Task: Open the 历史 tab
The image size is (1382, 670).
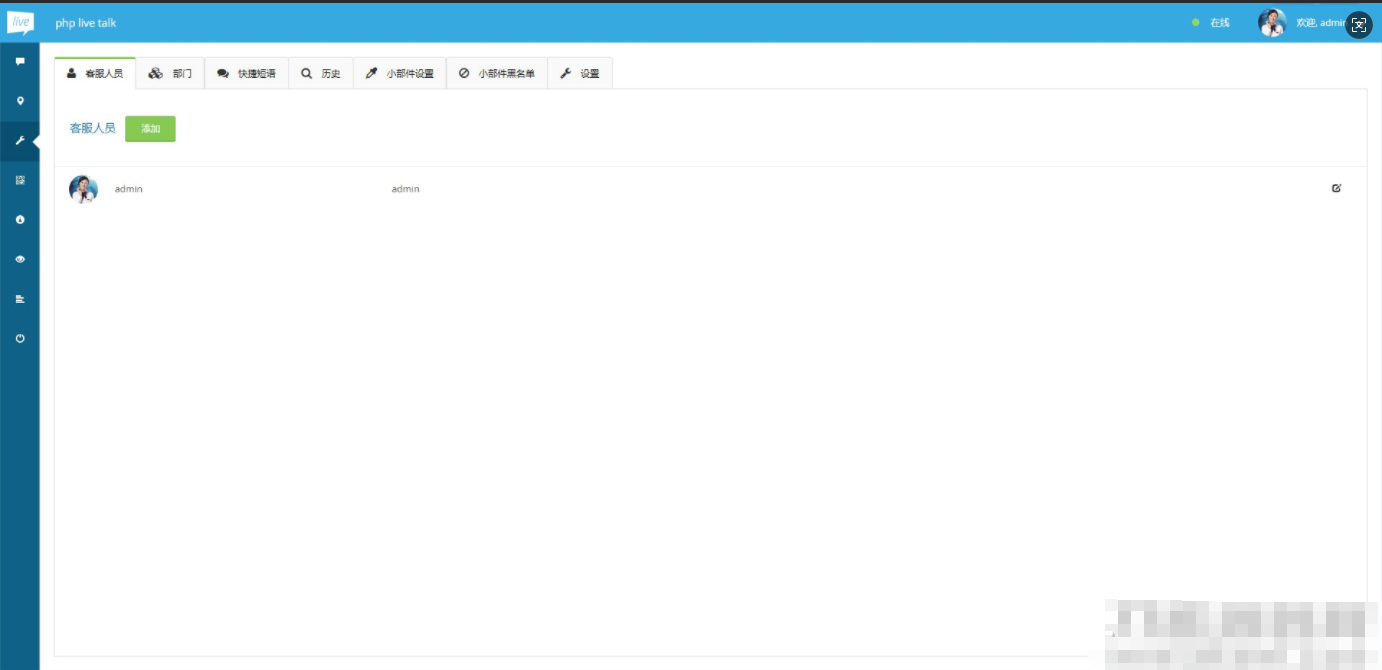Action: coord(321,74)
